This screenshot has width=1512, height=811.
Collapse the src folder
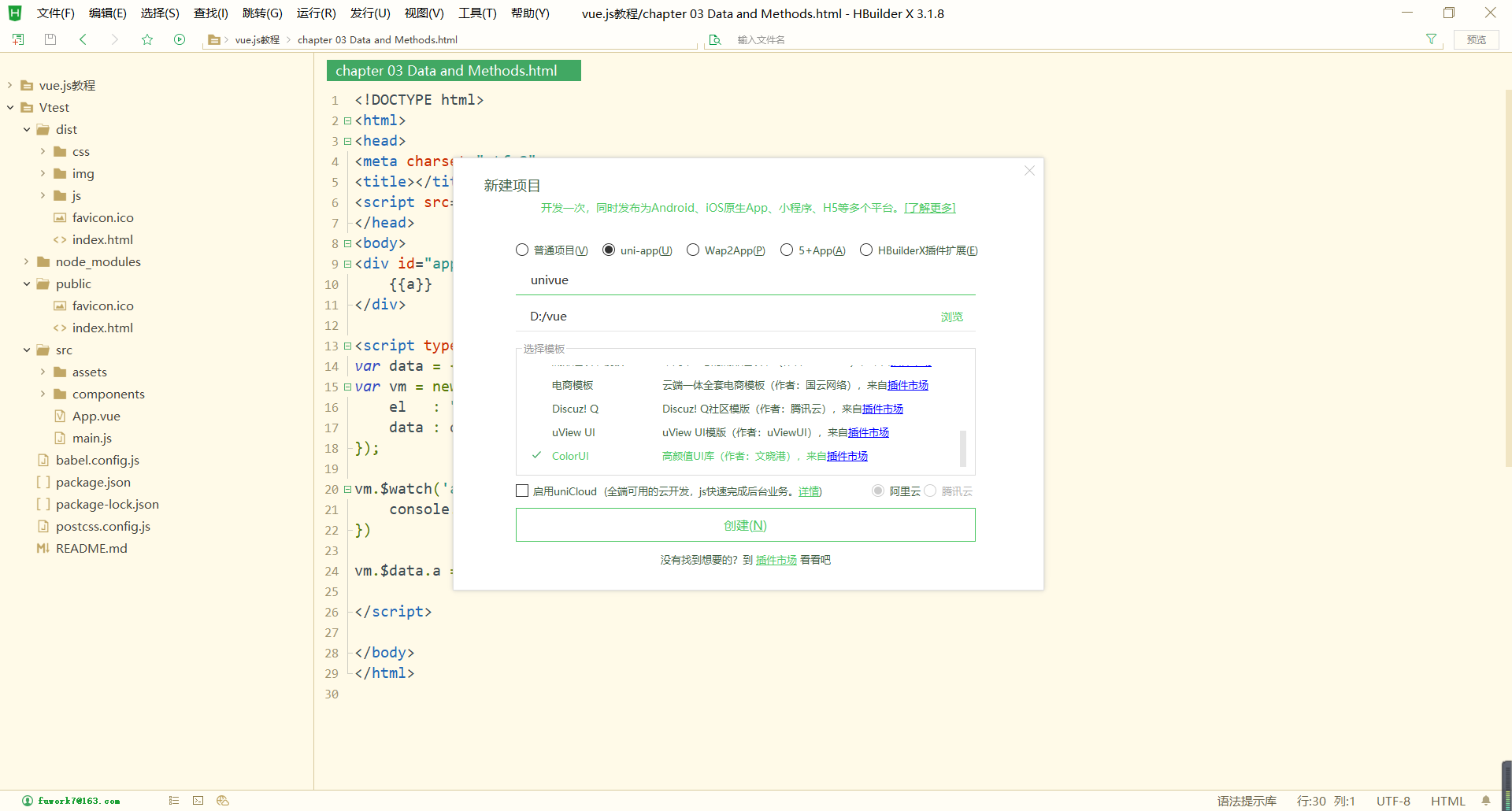(x=27, y=350)
